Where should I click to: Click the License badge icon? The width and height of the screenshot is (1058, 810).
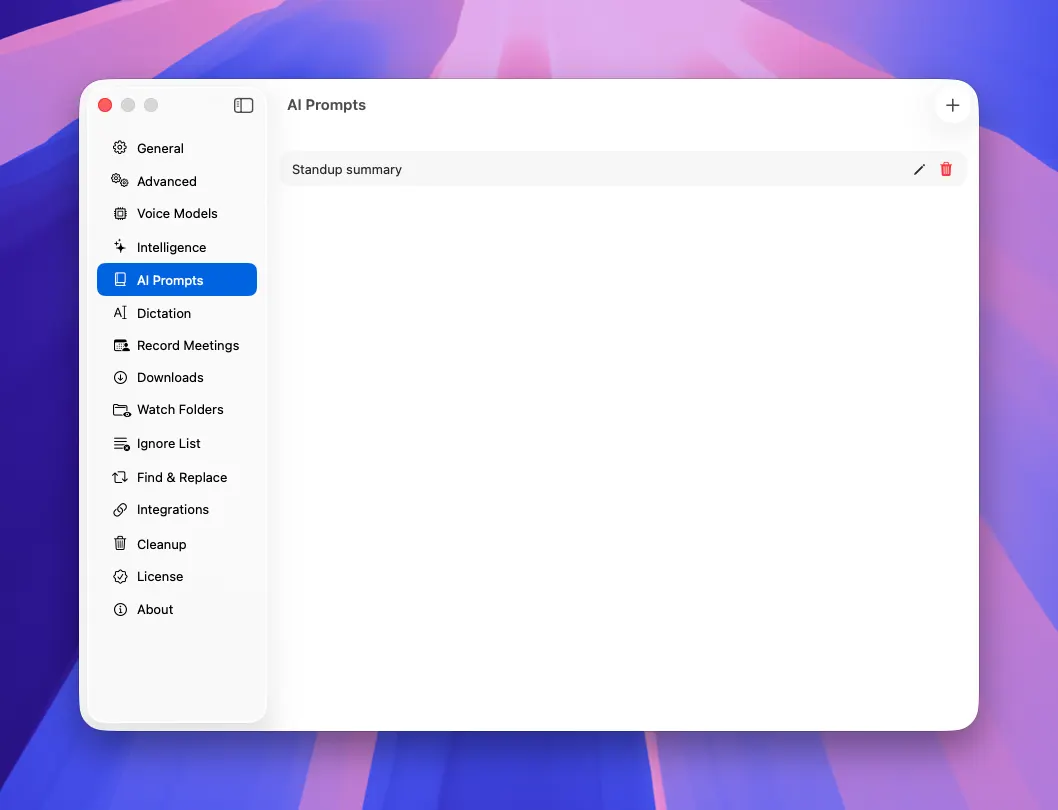[120, 576]
